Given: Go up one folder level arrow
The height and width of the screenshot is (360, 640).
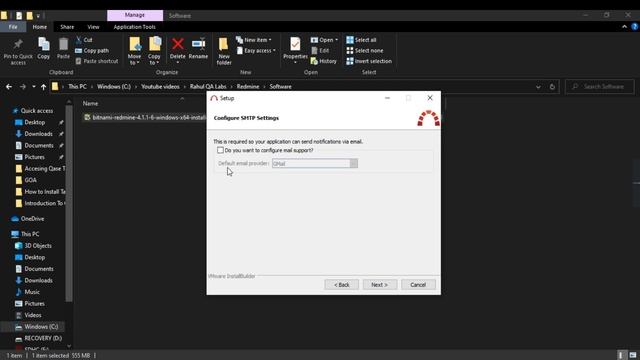Looking at the screenshot, I should [x=43, y=87].
